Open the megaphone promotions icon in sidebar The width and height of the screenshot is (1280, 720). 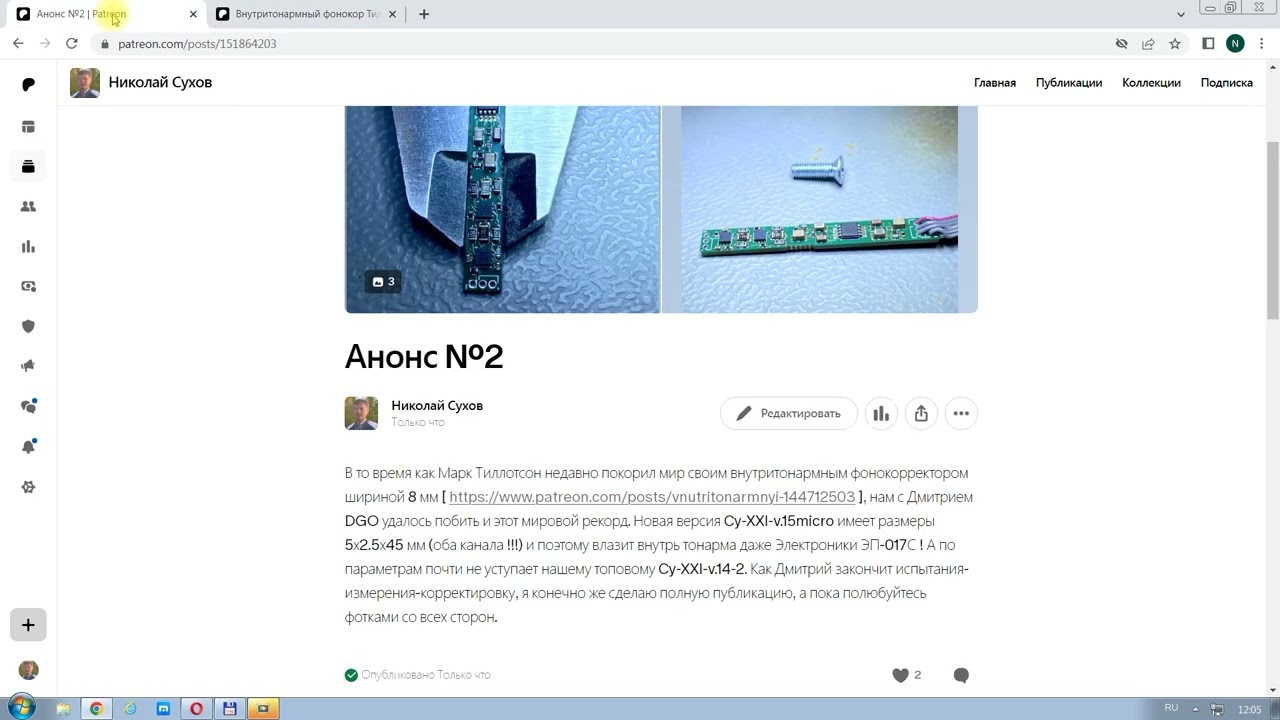tap(28, 366)
